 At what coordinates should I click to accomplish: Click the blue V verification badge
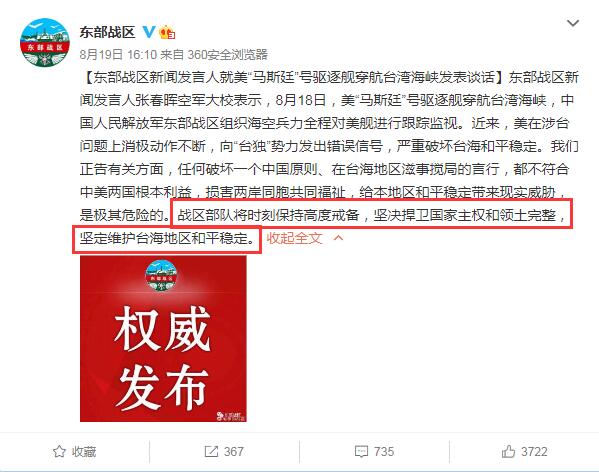pos(149,32)
